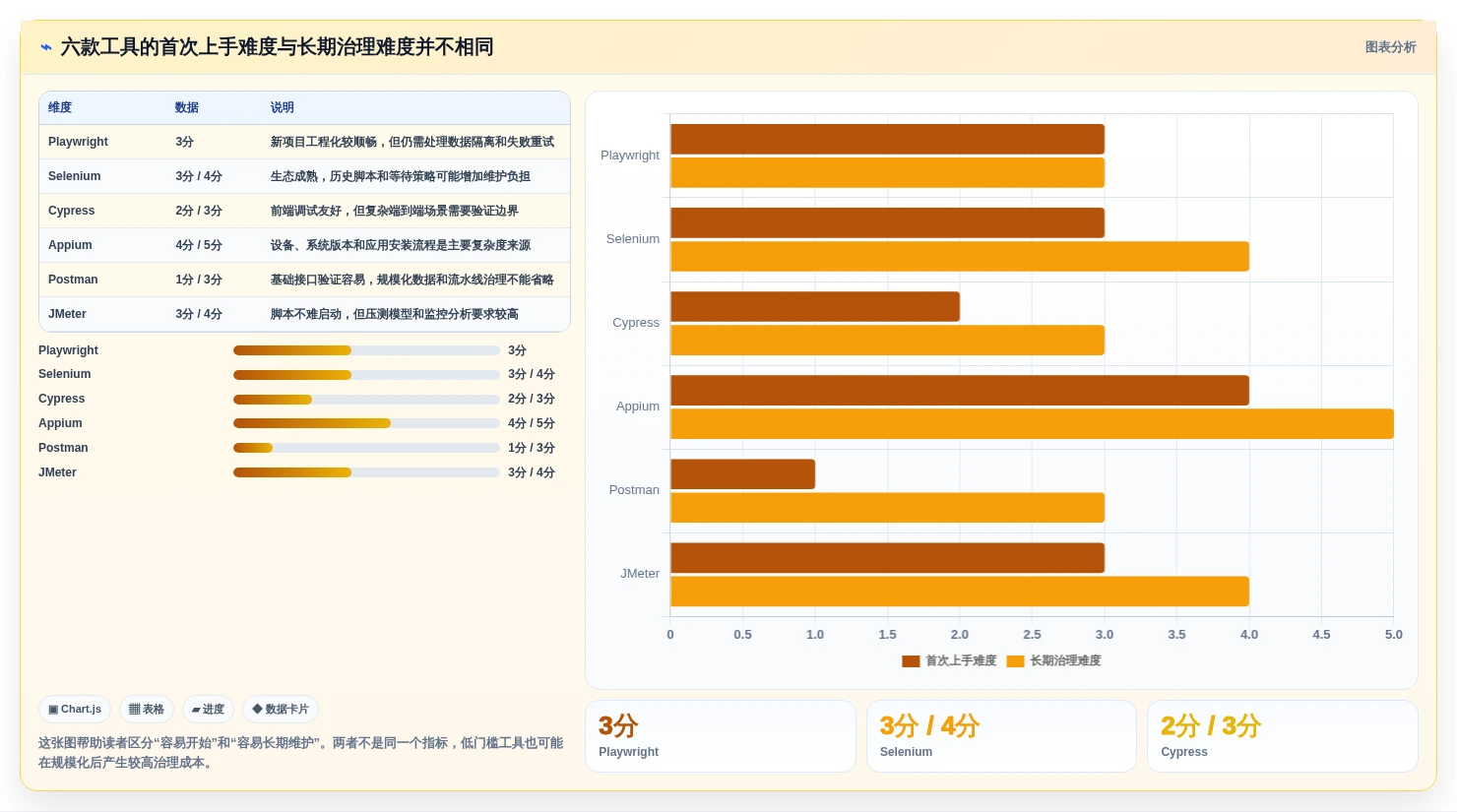Click the 图表分析 label in the header
Screen dimensions: 1457x812
click(x=1390, y=47)
